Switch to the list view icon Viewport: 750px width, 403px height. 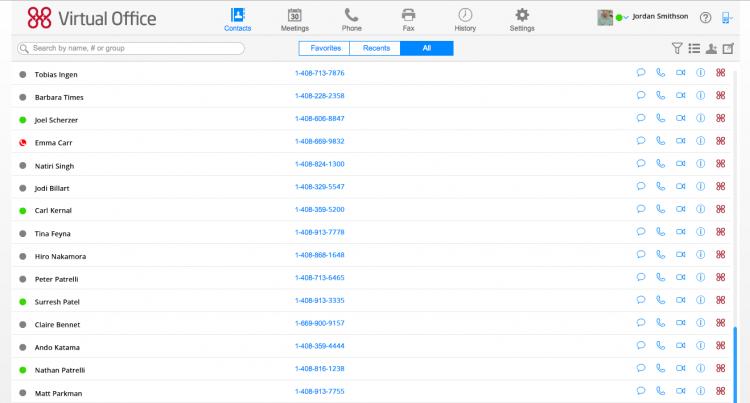point(694,48)
